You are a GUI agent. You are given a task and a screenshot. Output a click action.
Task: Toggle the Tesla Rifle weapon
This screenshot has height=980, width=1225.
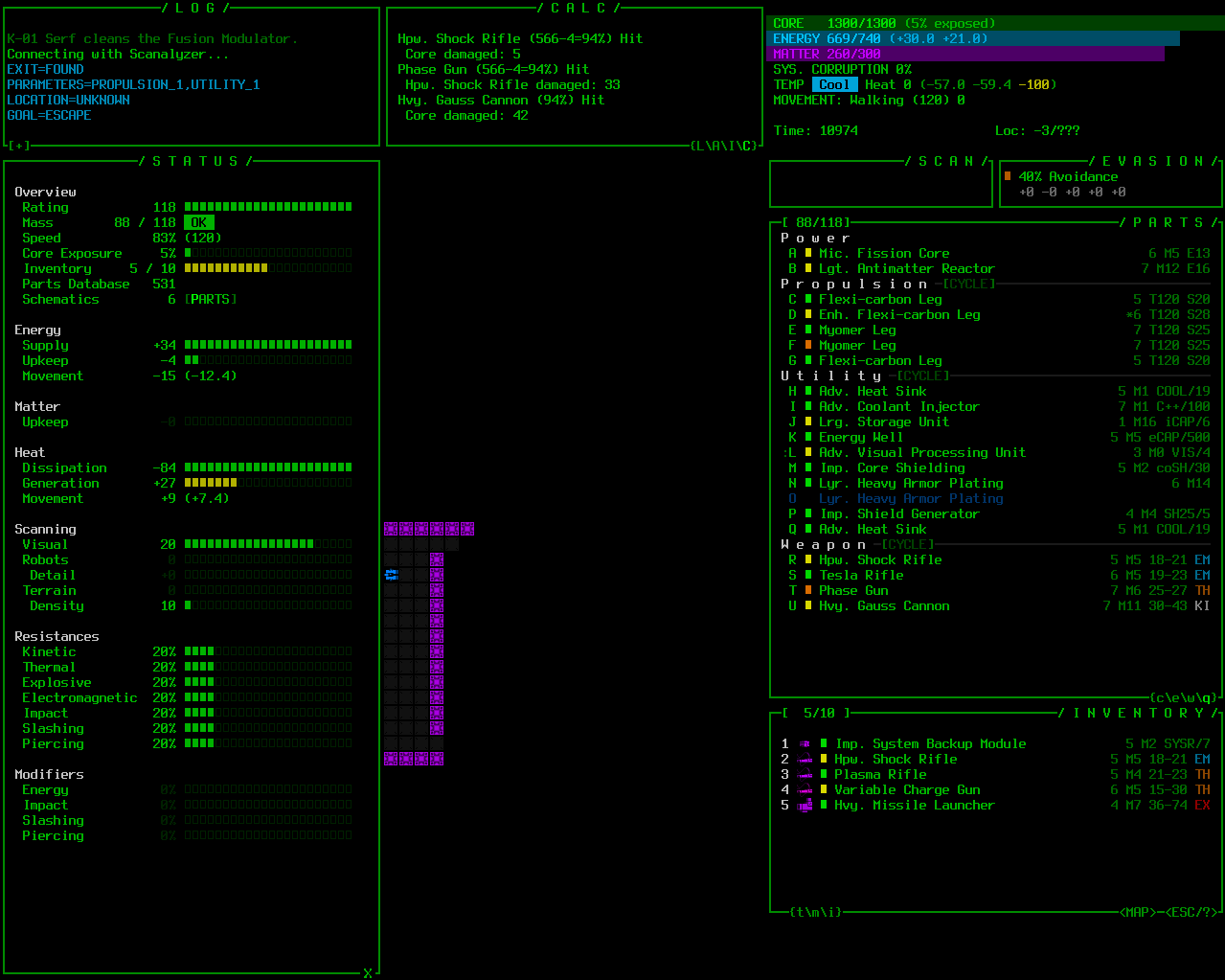coord(999,575)
